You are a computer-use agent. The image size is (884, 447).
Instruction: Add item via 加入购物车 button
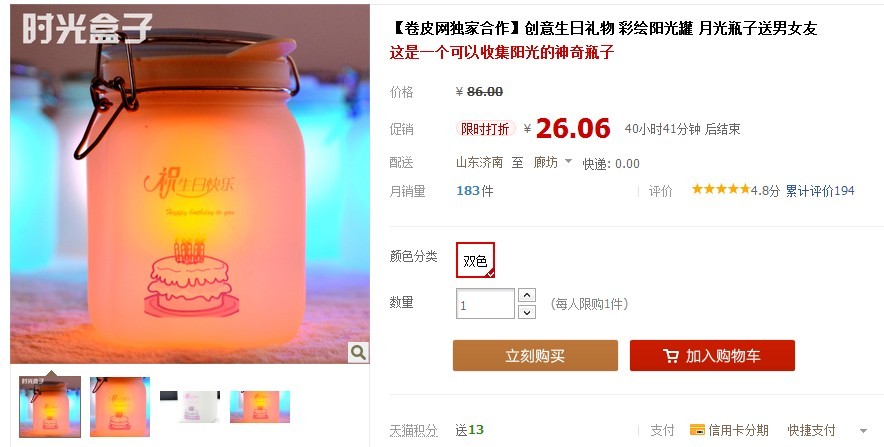712,356
